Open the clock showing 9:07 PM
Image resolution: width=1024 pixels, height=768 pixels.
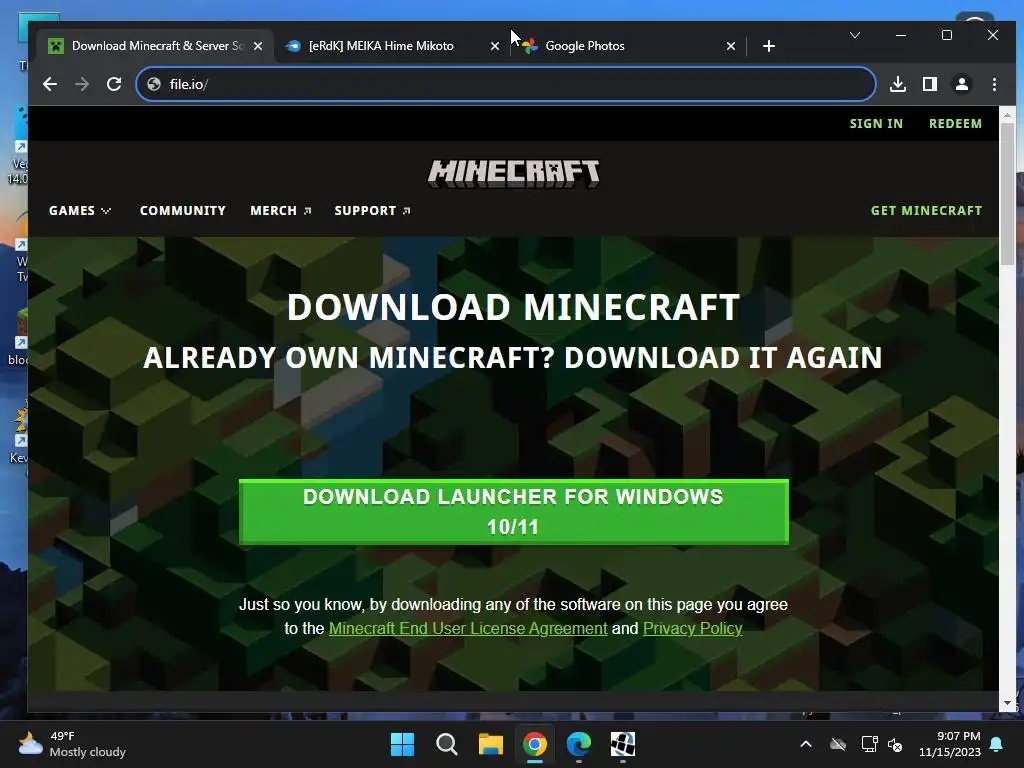pos(950,744)
